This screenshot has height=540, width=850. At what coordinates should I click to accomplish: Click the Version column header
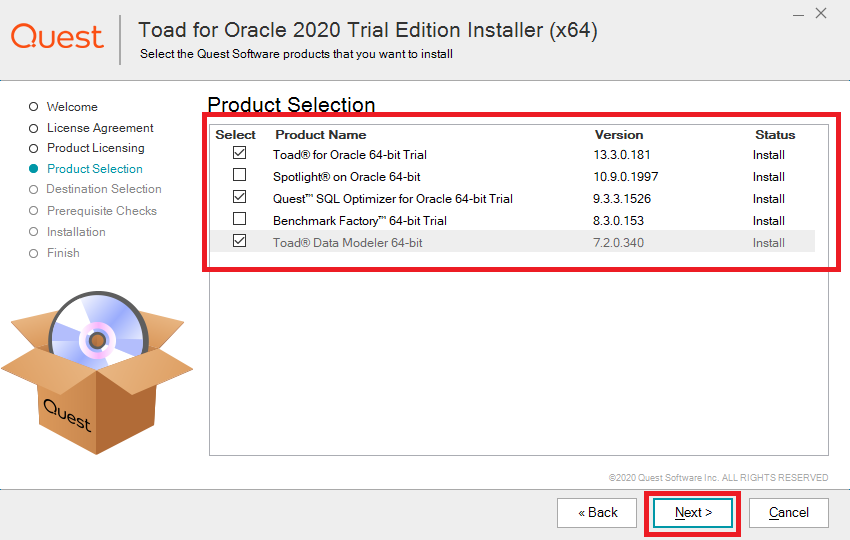[x=619, y=134]
